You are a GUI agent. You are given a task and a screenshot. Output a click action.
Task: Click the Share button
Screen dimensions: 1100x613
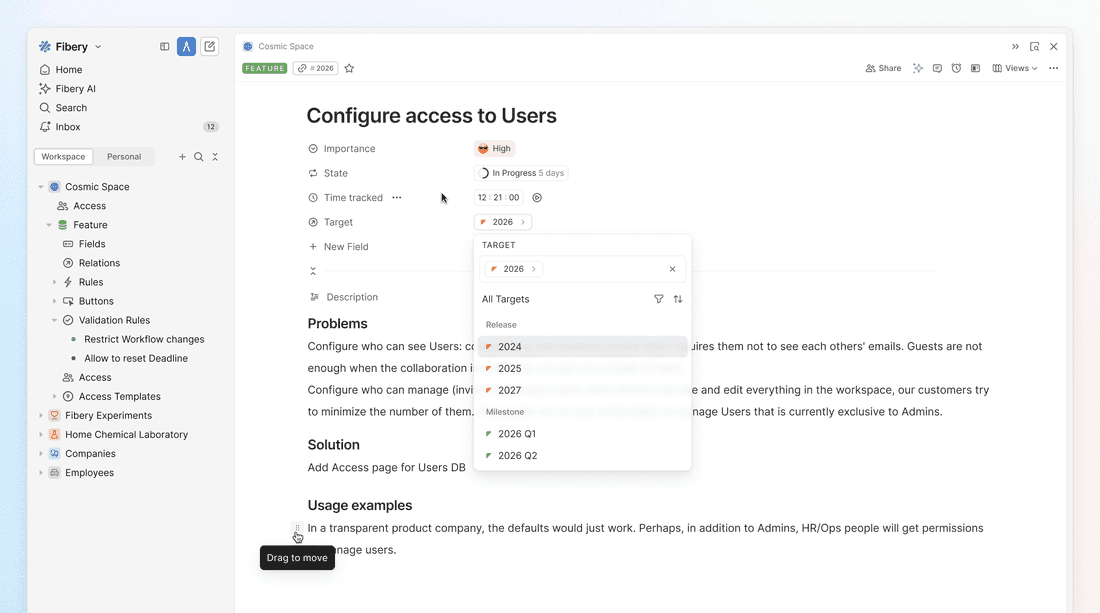[x=883, y=69]
